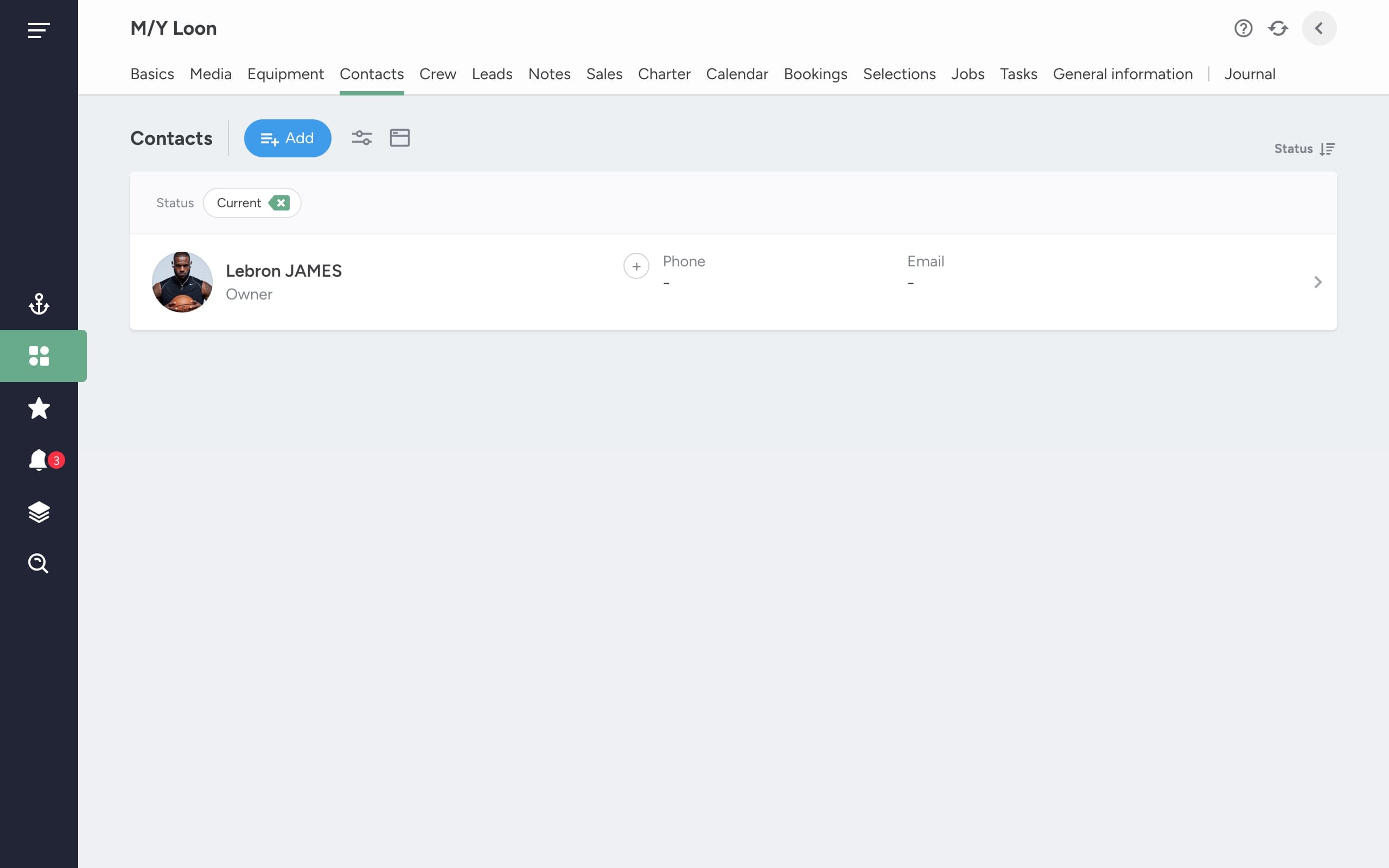Viewport: 1389px width, 868px height.
Task: Click the Add contact button
Action: [288, 138]
